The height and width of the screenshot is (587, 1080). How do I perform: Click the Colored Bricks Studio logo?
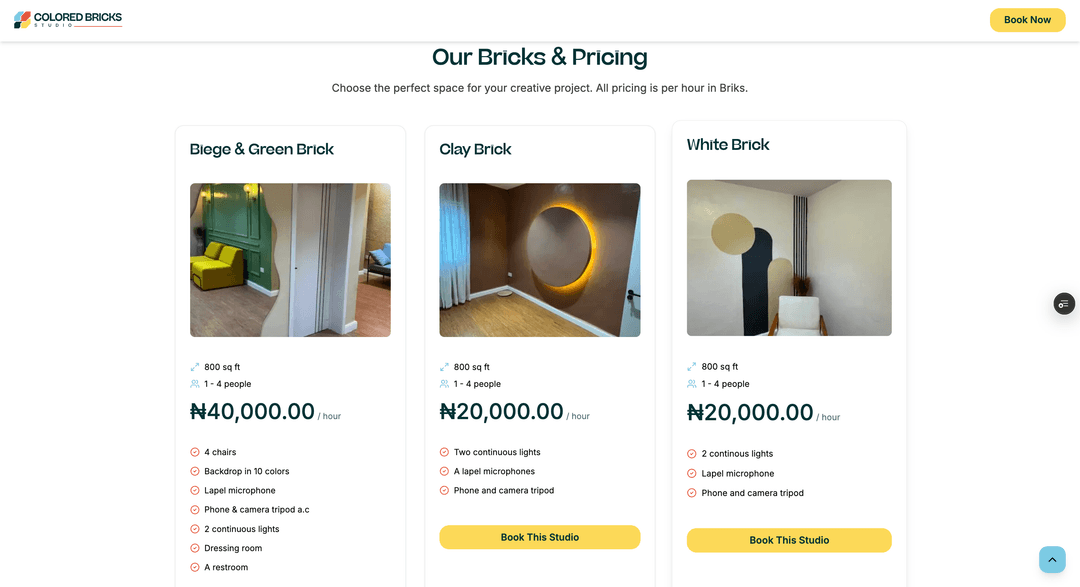point(68,19)
